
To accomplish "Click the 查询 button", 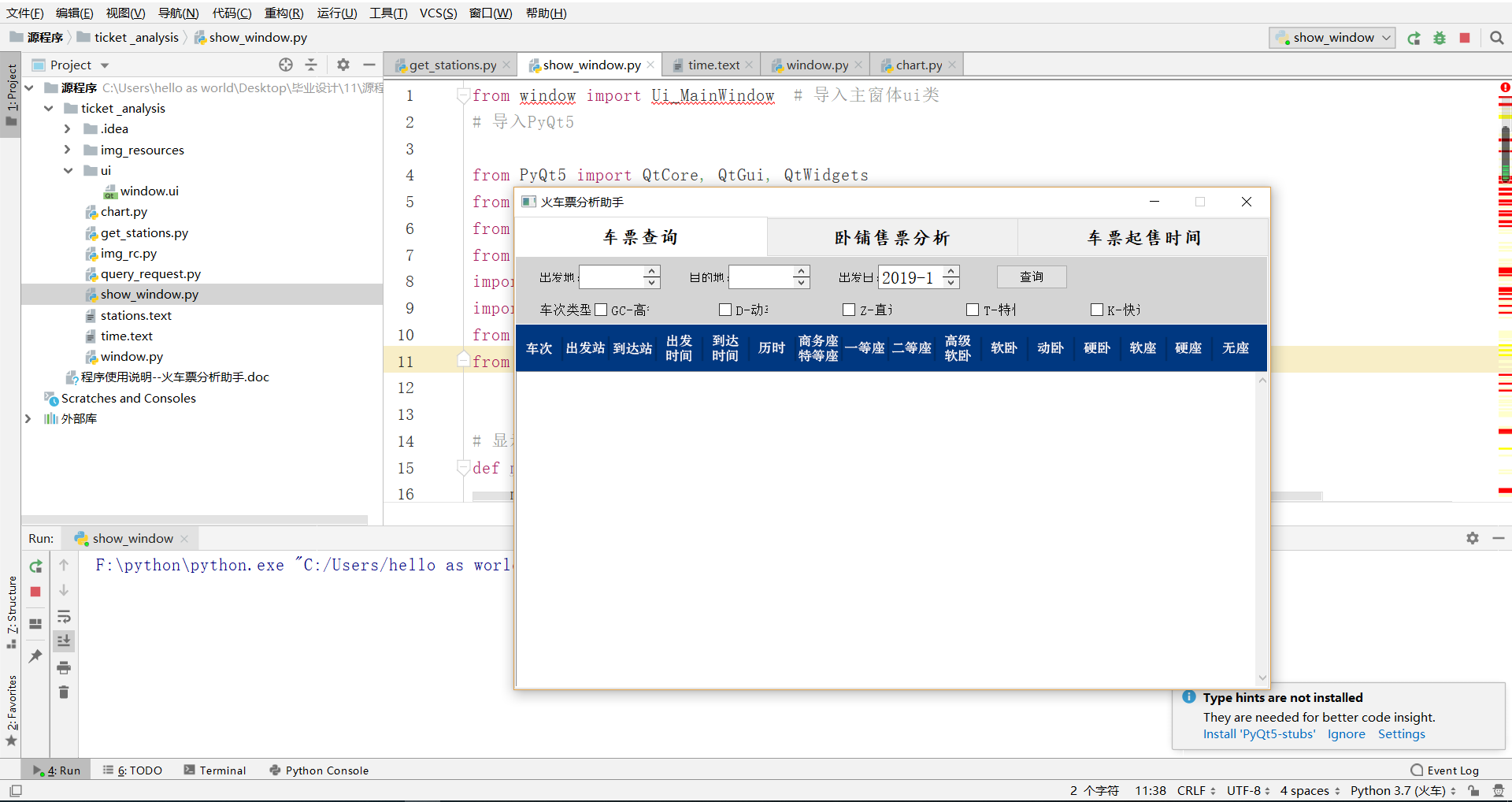I will tap(1032, 277).
